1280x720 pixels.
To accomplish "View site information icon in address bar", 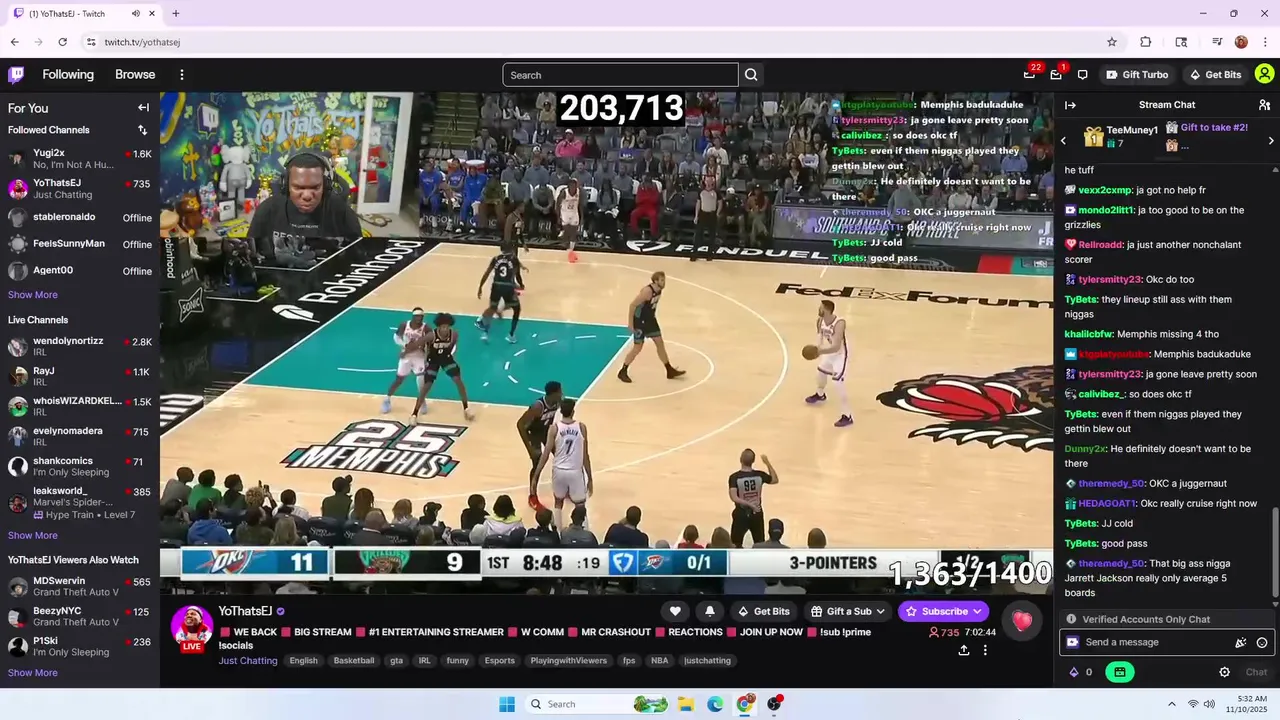I will click(x=91, y=42).
